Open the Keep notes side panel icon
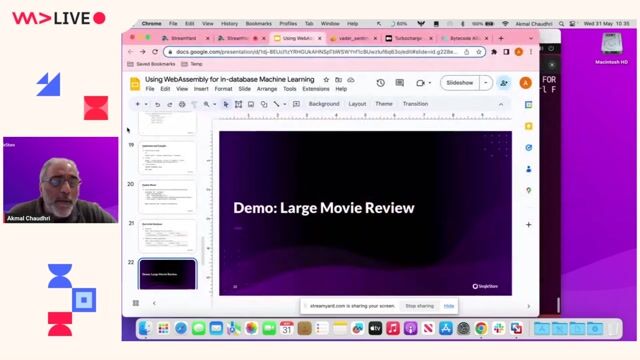Screen dimensions: 640x360 (x=529, y=126)
